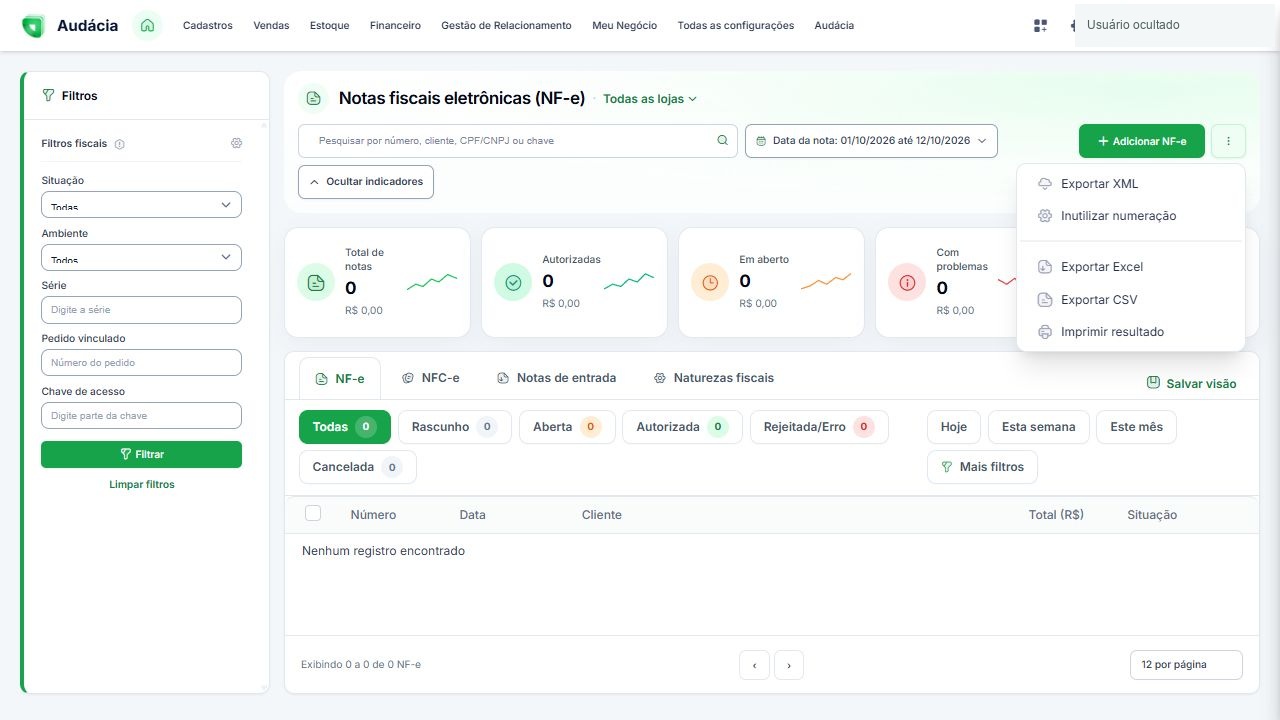Viewport: 1280px width, 720px height.
Task: Tick the select-all checkbox in the table header
Action: [x=313, y=513]
